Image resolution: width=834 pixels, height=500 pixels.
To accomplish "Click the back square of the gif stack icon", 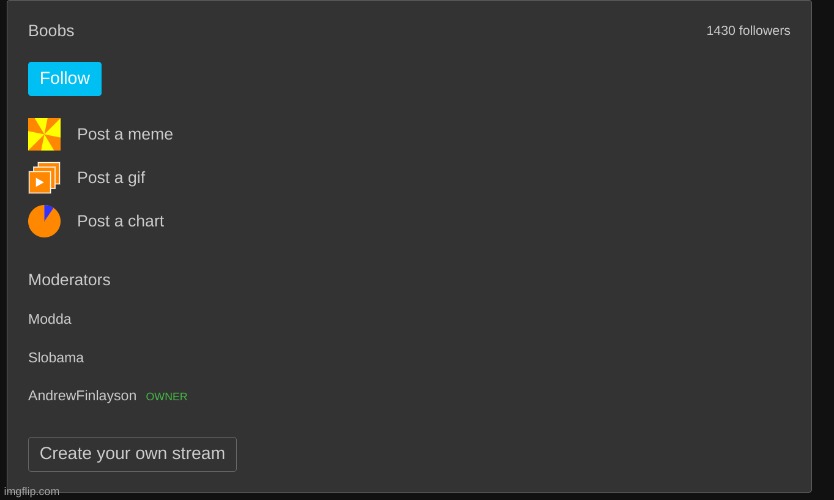I will click(x=54, y=167).
